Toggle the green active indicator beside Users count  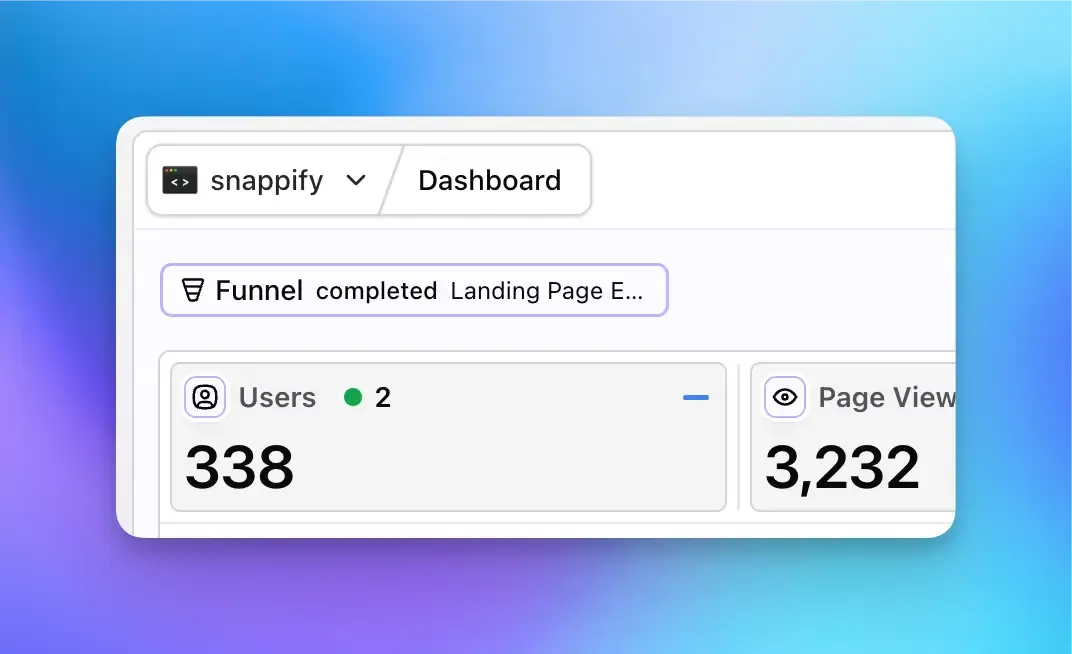click(x=352, y=397)
